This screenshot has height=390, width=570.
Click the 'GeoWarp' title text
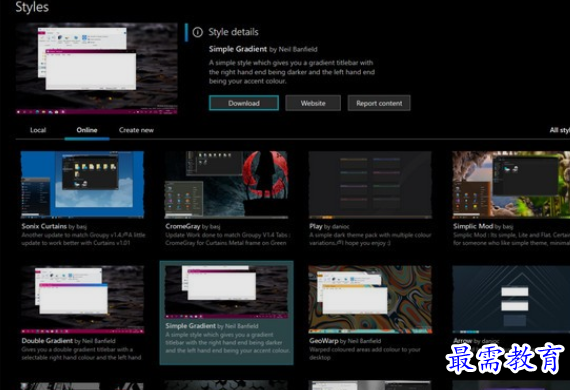click(x=324, y=341)
